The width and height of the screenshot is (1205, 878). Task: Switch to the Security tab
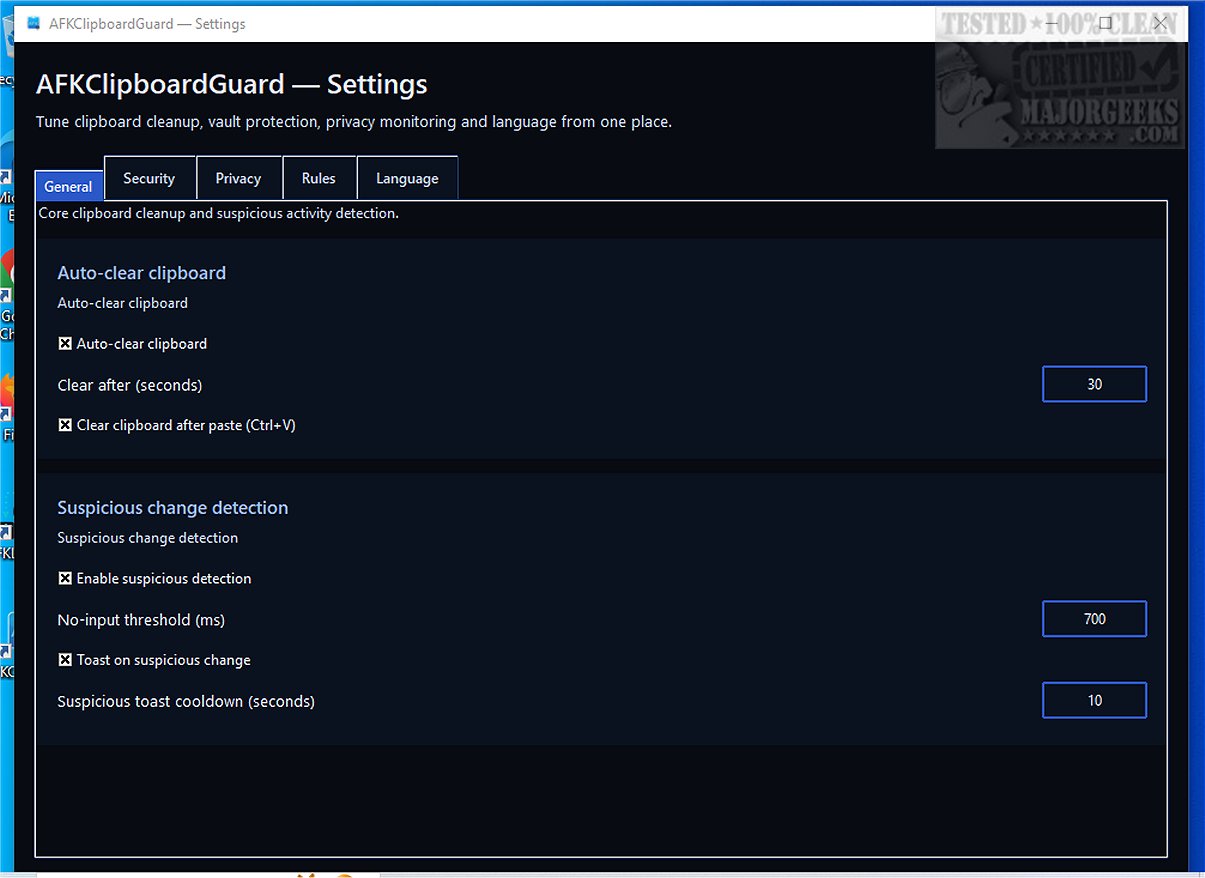149,179
